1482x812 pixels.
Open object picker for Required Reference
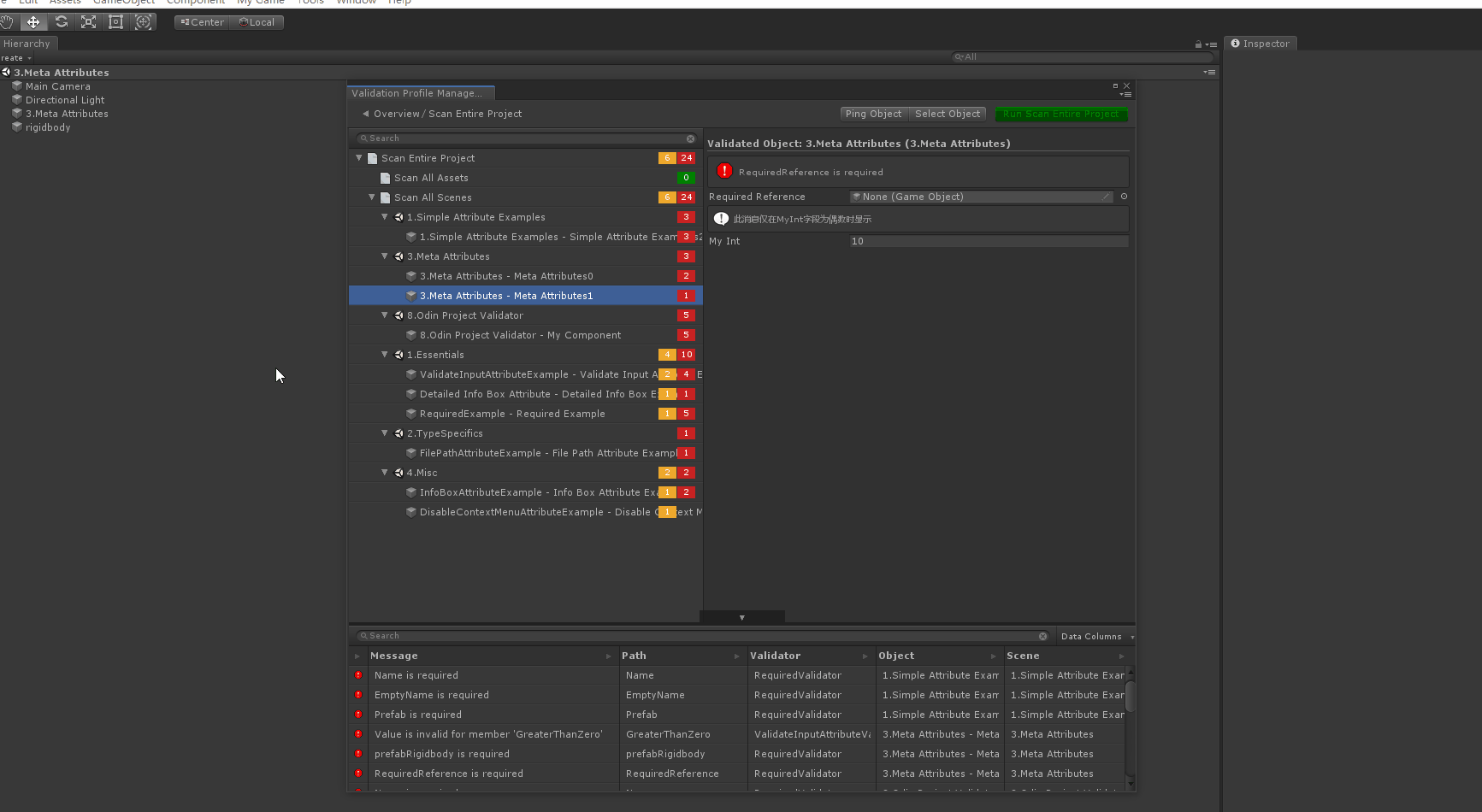click(x=1124, y=197)
